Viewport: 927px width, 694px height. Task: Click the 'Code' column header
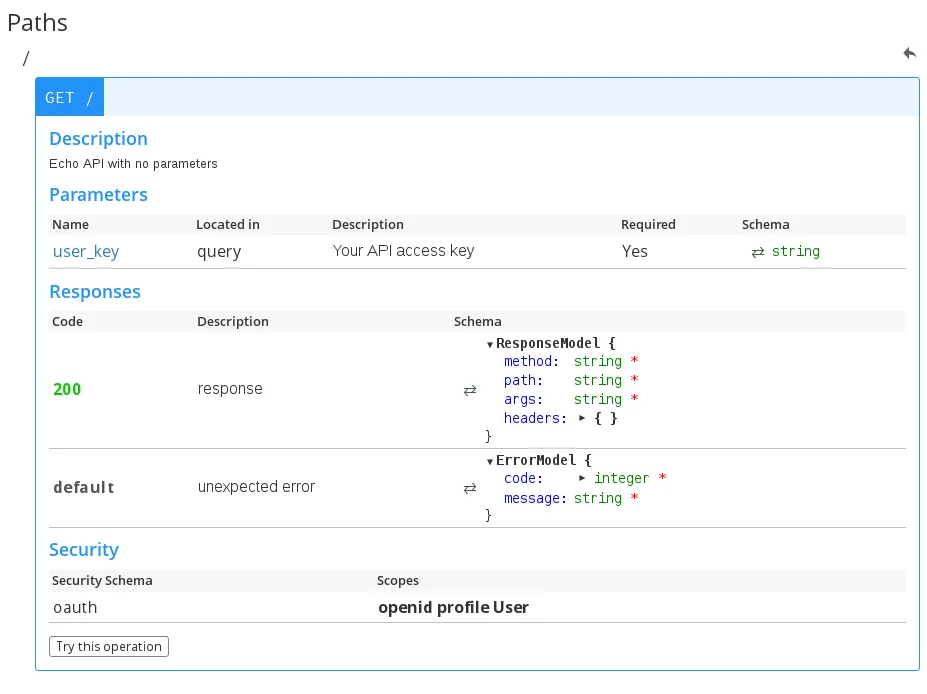pyautogui.click(x=67, y=322)
